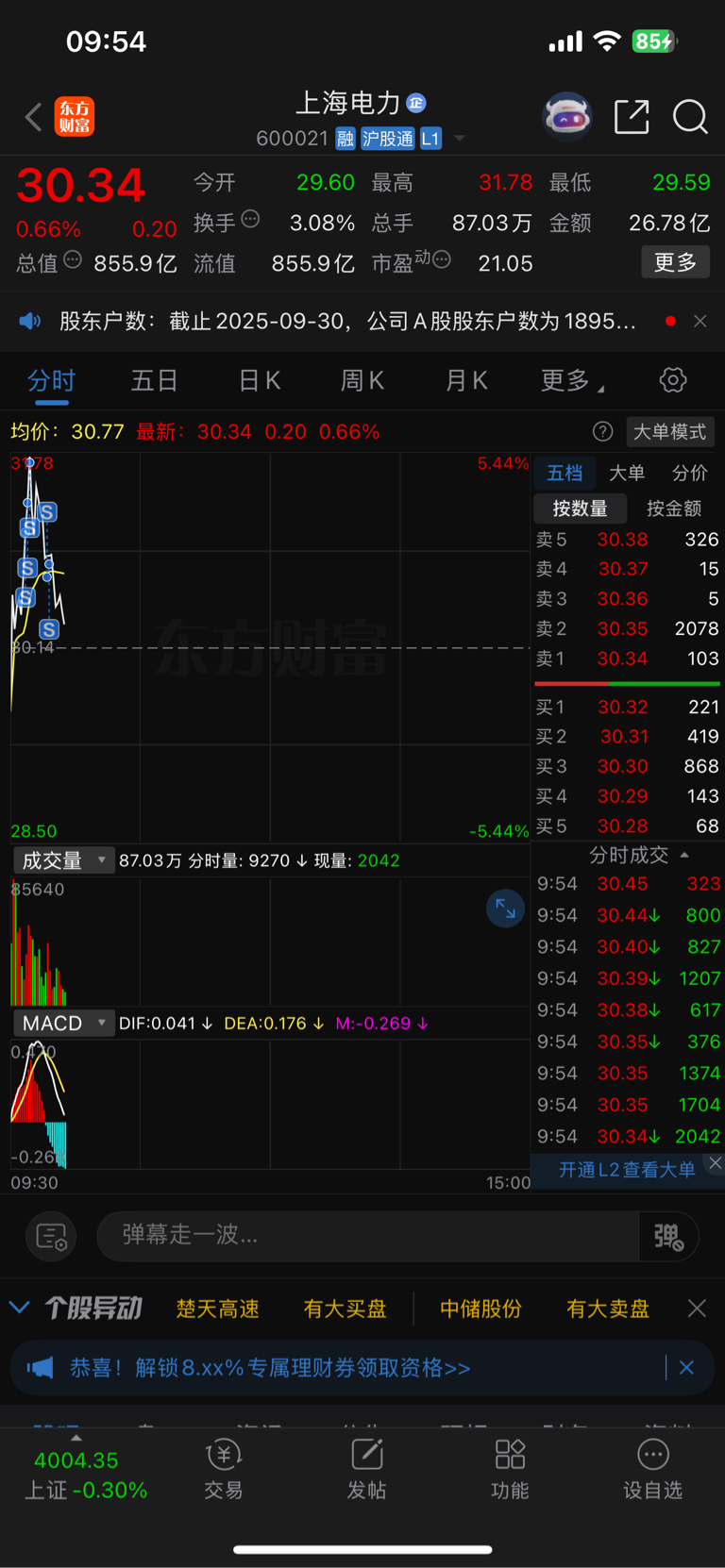The width and height of the screenshot is (725, 1568).
Task: Switch to the 月K tab
Action: [466, 380]
